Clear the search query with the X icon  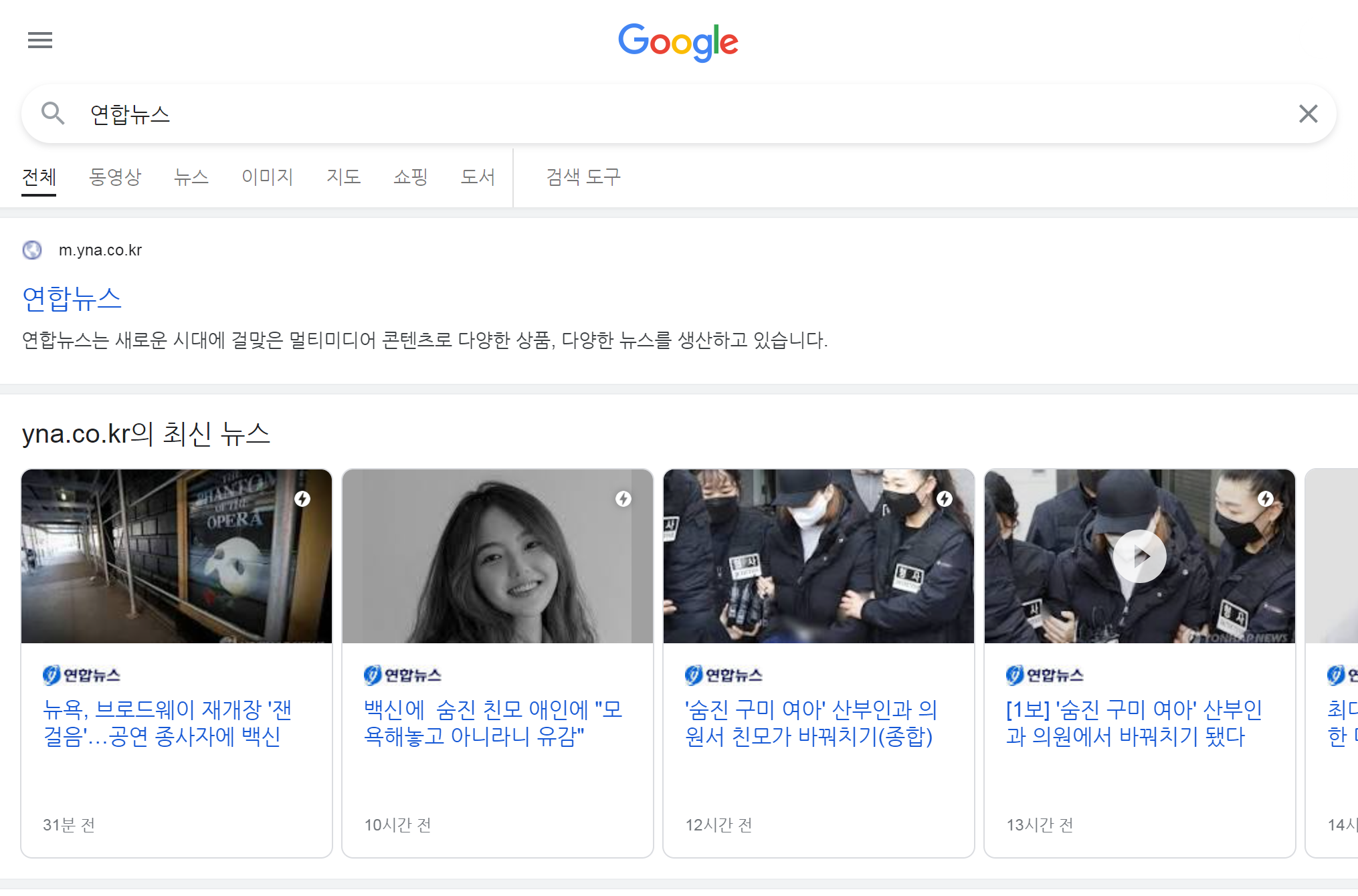point(1308,113)
